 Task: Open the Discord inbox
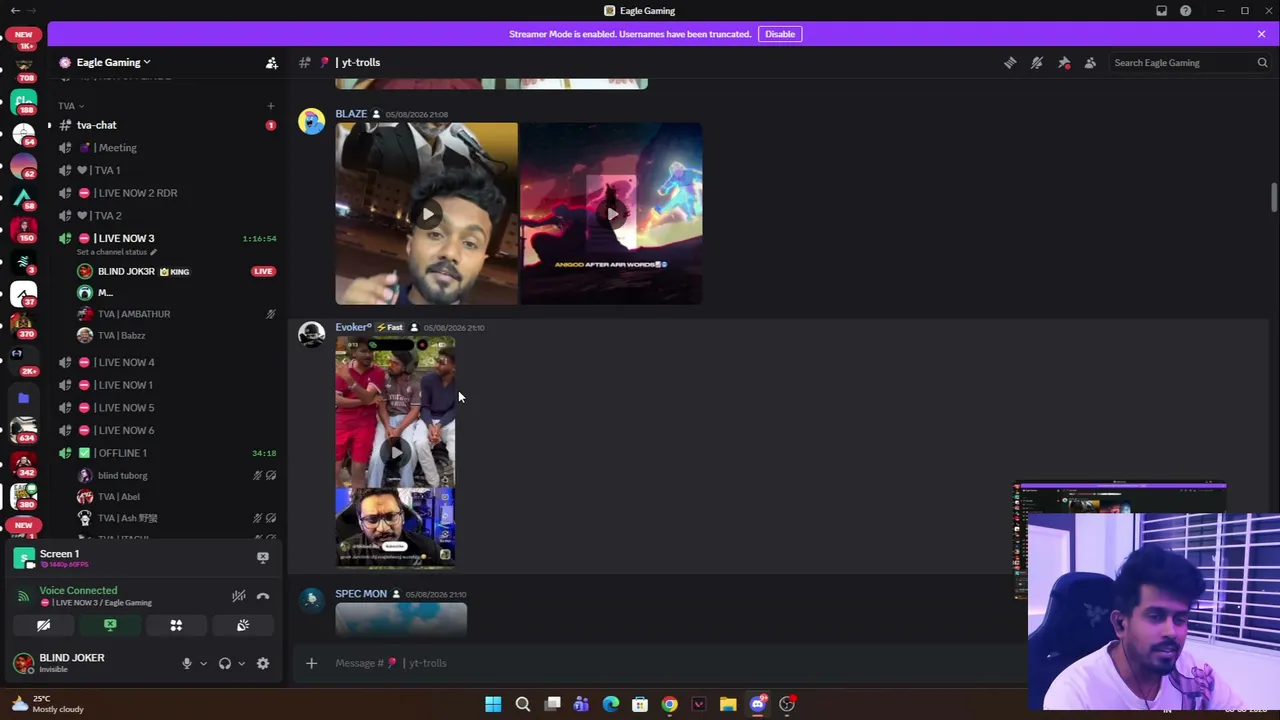pos(1161,11)
